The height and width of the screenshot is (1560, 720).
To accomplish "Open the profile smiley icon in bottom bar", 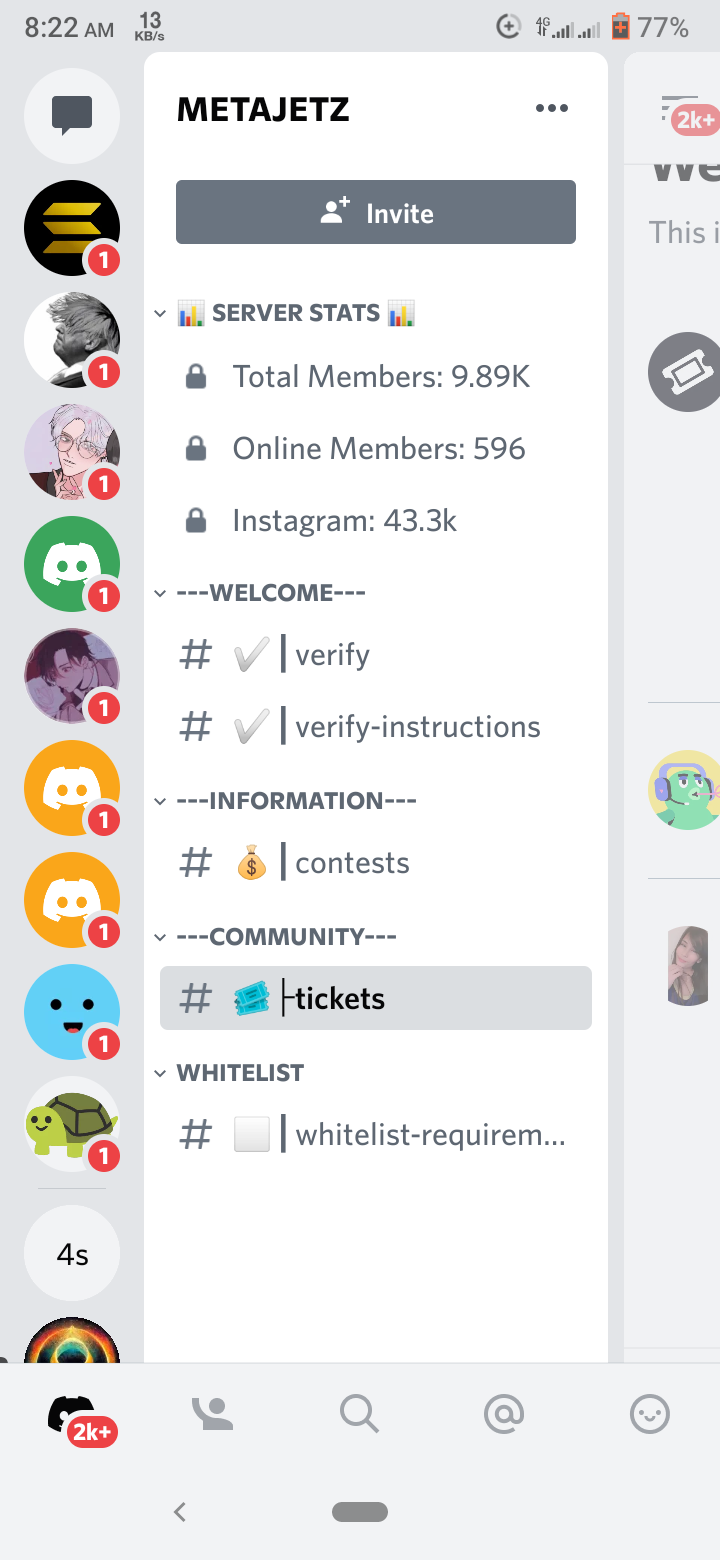I will (650, 1414).
